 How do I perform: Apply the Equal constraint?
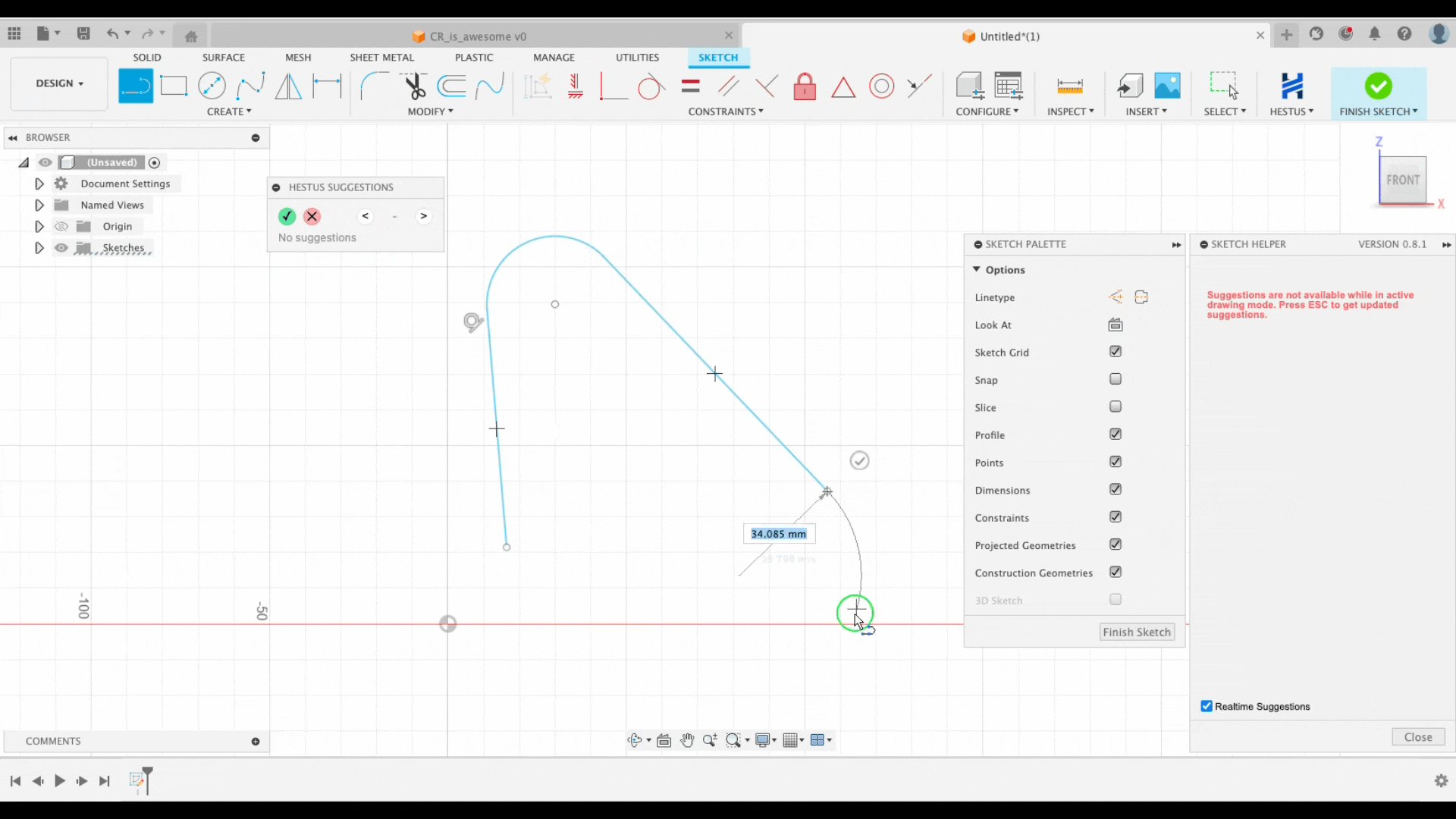tap(690, 86)
